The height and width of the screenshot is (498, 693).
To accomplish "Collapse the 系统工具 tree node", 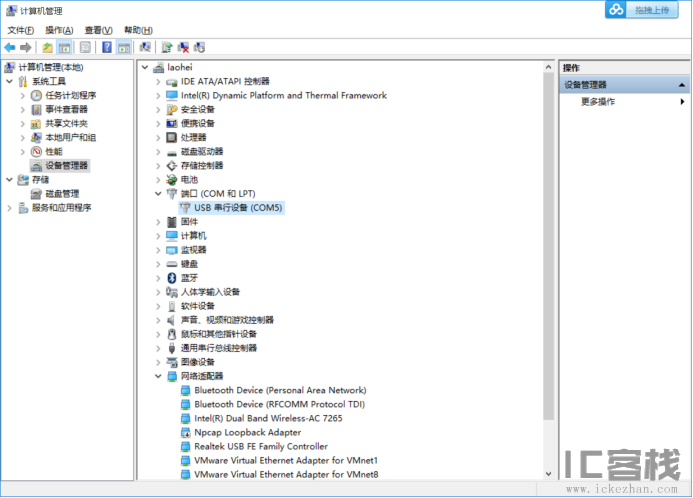I will pyautogui.click(x=9, y=81).
